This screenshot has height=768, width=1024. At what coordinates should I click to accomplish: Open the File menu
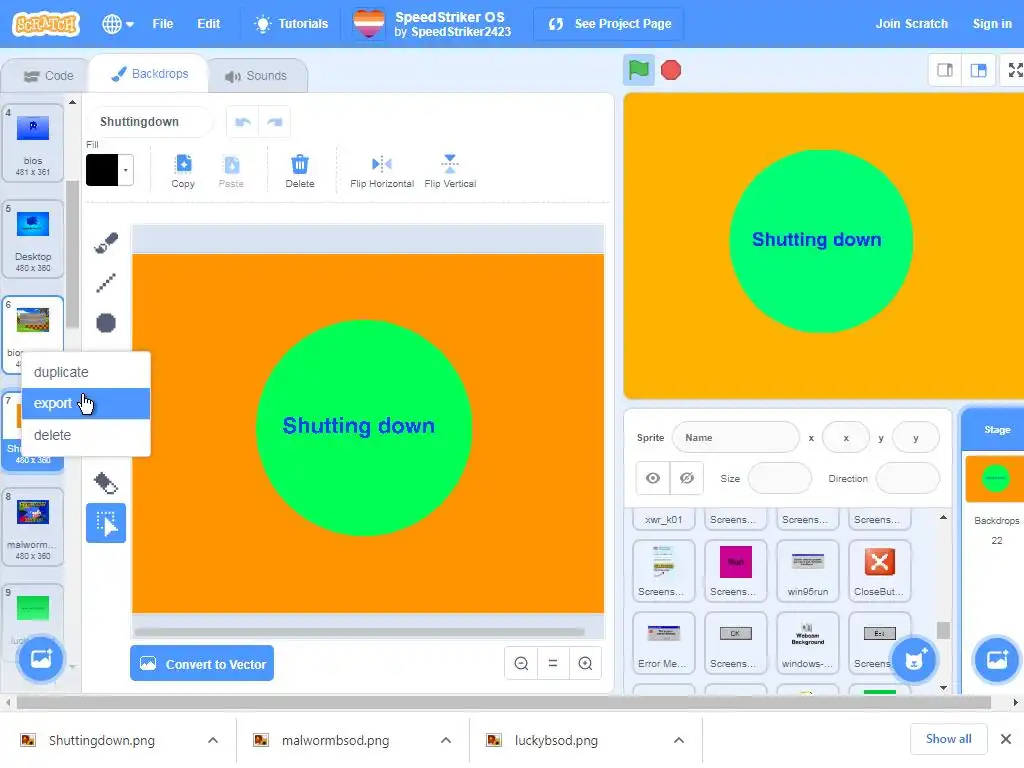(163, 24)
